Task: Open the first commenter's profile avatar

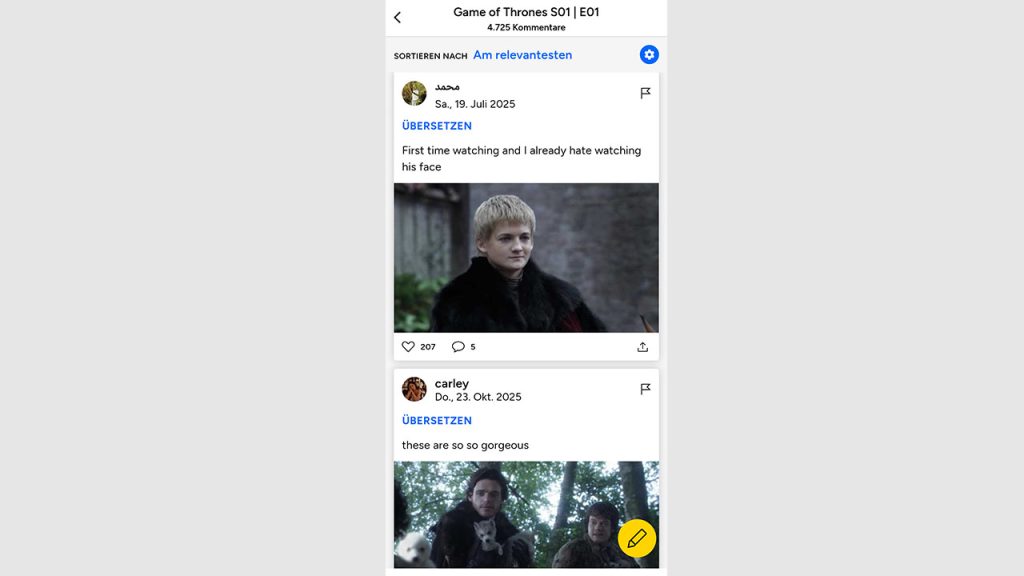Action: pos(414,93)
